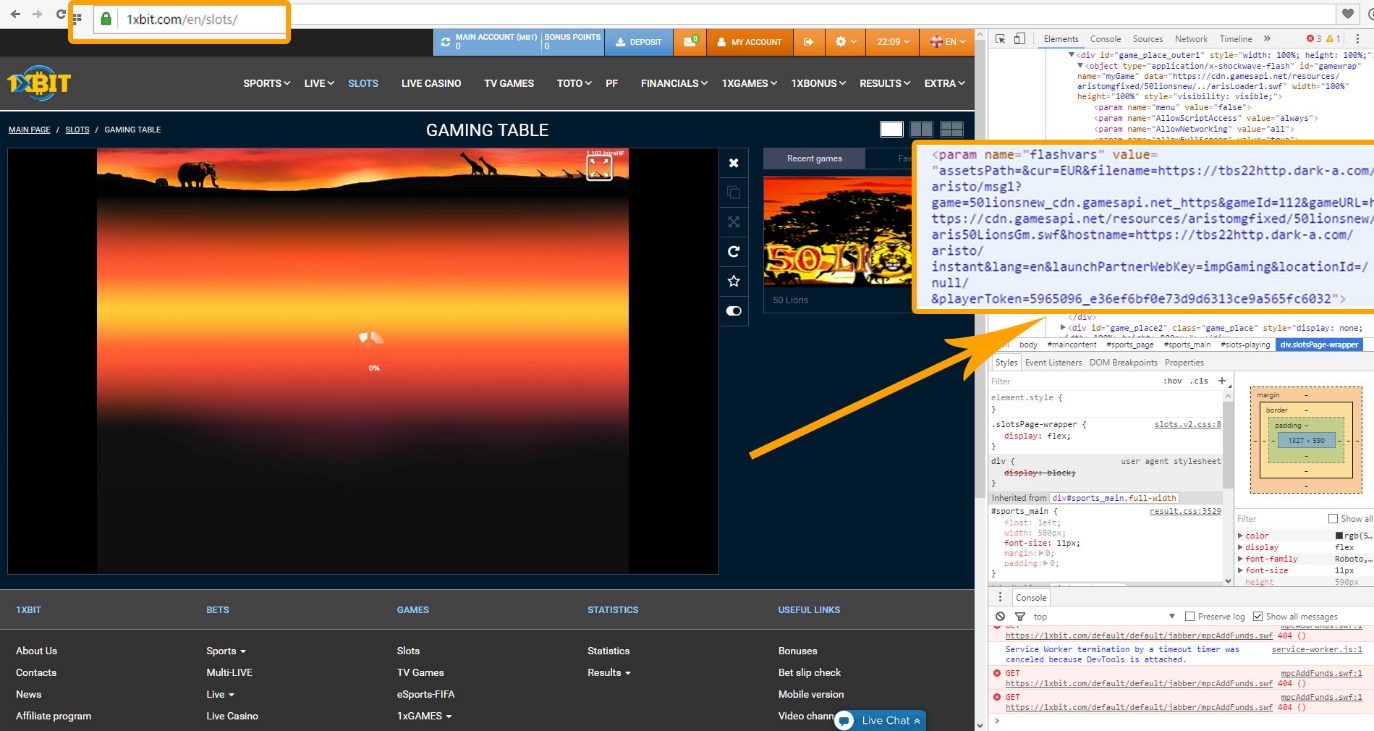Reload the game using the refresh icon
Screen dimensions: 1374x731
pos(733,252)
